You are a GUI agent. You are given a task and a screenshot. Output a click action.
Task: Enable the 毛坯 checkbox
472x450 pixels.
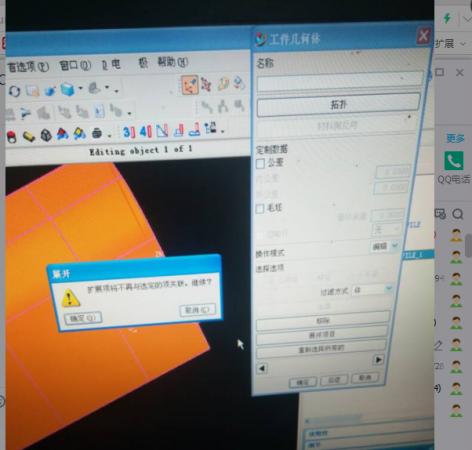[x=260, y=209]
